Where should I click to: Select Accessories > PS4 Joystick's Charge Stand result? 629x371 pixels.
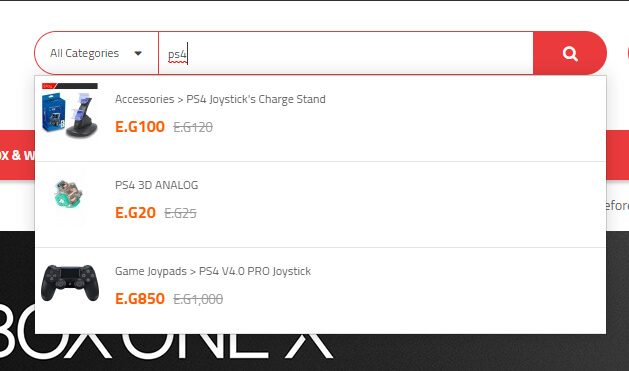[x=220, y=99]
